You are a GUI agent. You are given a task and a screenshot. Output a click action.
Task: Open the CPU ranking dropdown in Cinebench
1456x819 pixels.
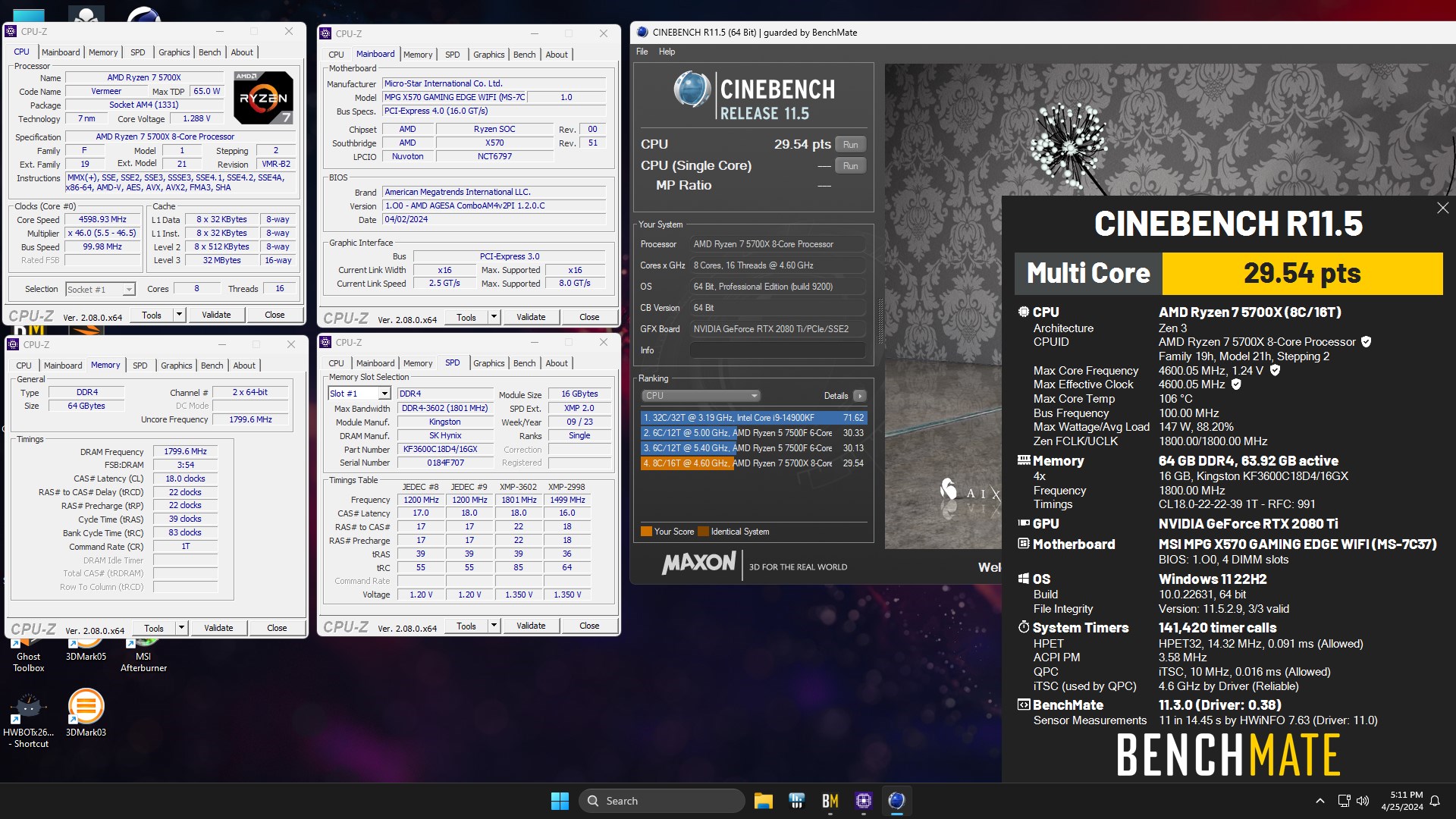coord(701,396)
